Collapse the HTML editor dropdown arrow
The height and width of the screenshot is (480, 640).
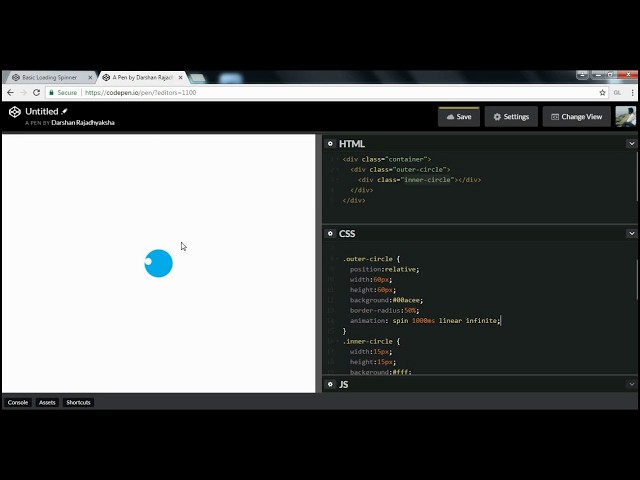[631, 144]
